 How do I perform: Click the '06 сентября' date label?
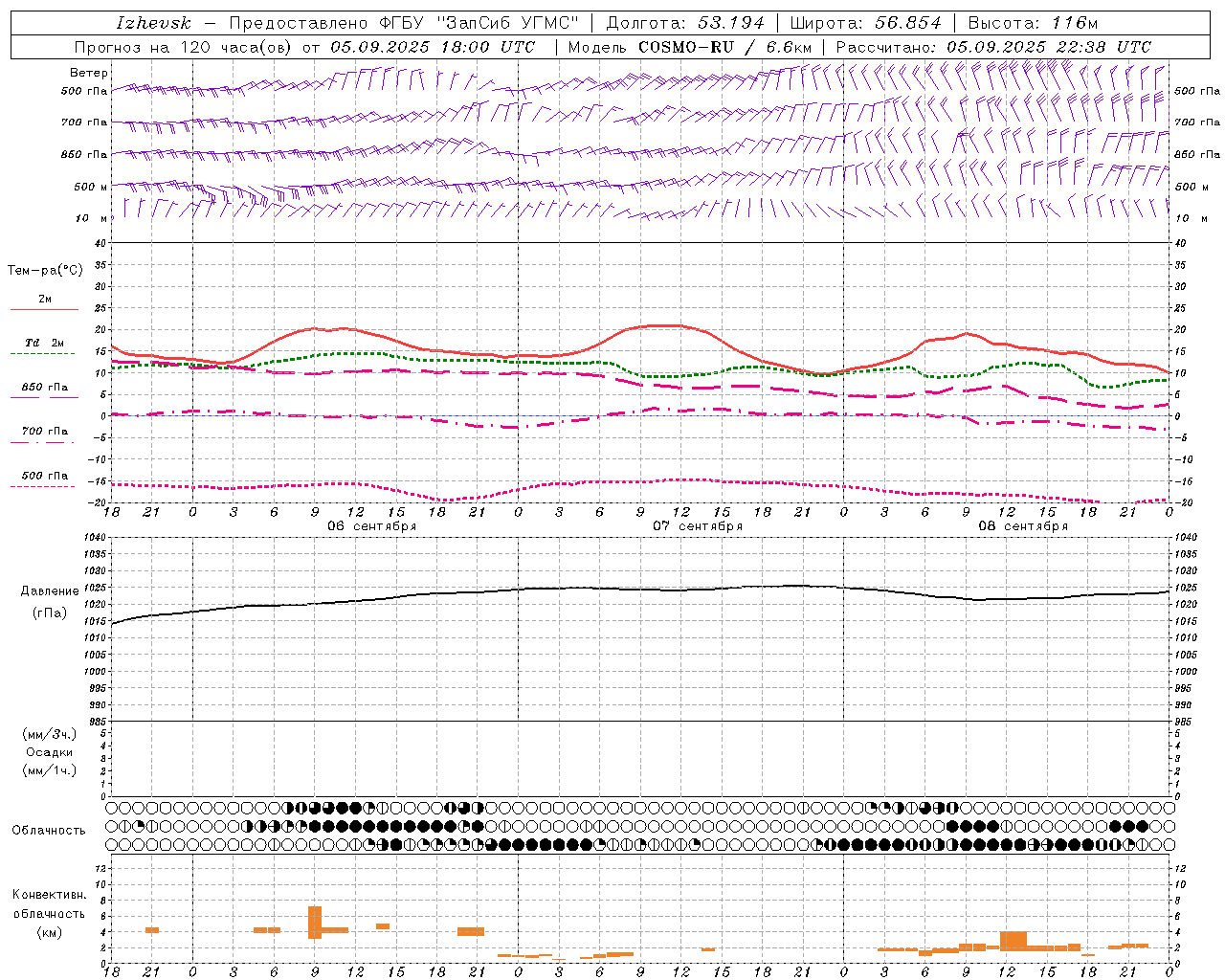point(372,526)
